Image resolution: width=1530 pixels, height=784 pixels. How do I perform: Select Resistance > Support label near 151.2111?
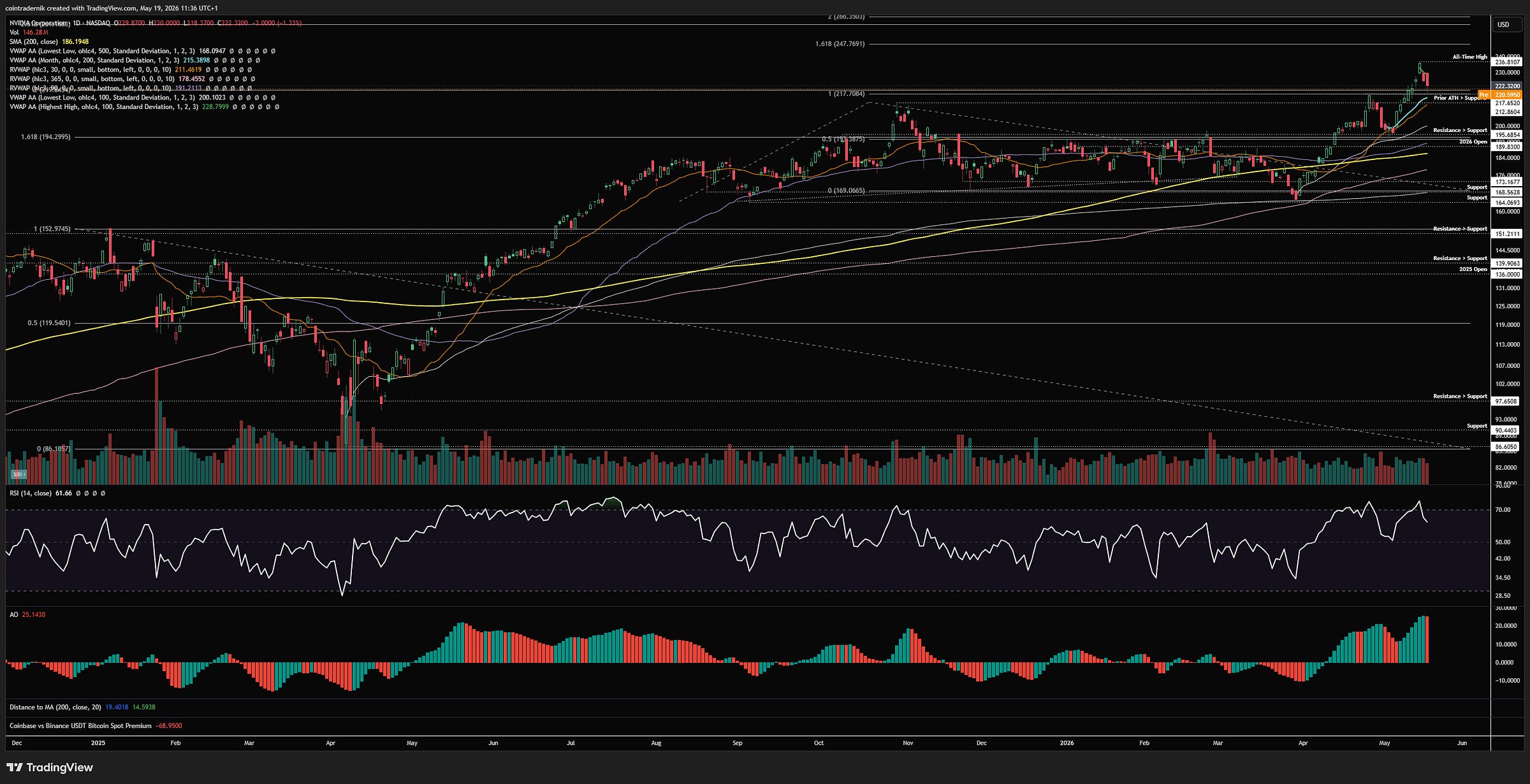coord(1460,228)
